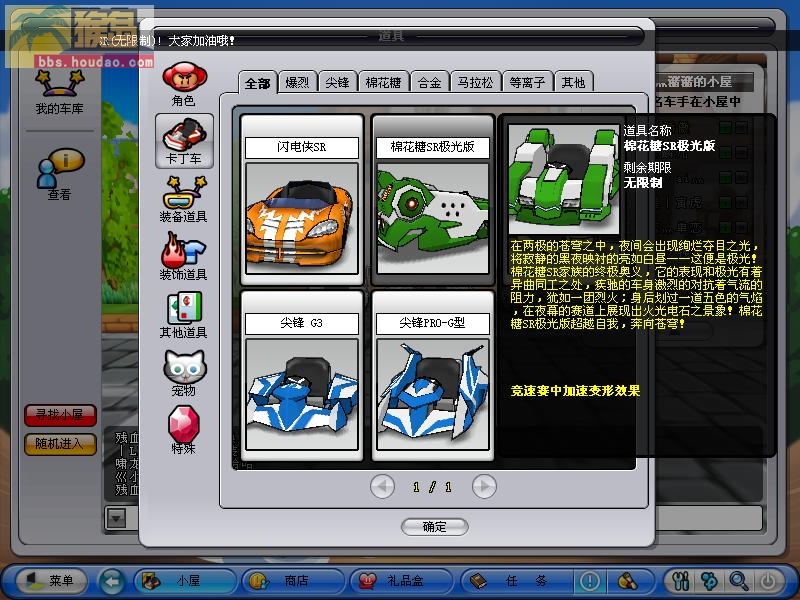Image resolution: width=800 pixels, height=600 pixels.
Task: Select the 棉花糖SR极光版 kart card
Action: point(433,199)
